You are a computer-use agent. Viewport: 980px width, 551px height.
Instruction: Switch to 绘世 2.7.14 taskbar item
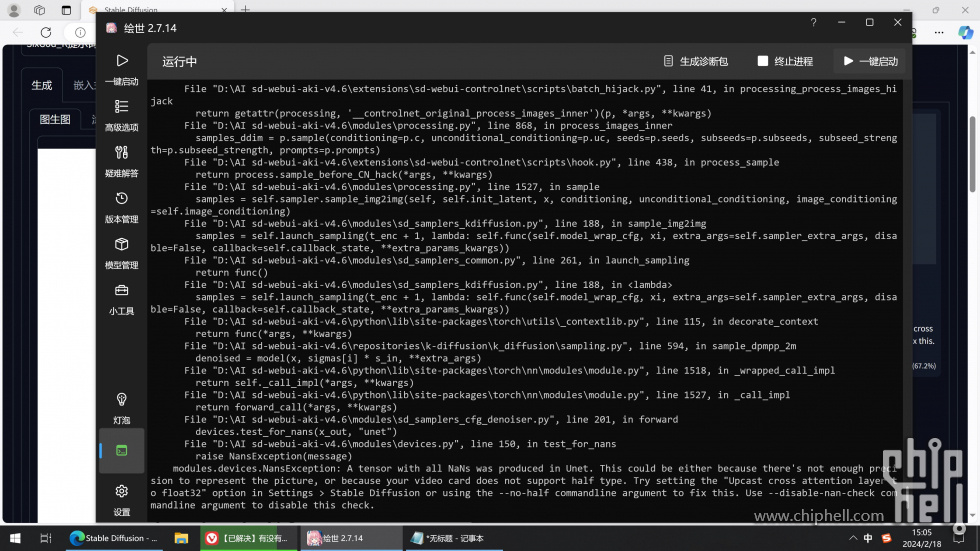click(351, 538)
